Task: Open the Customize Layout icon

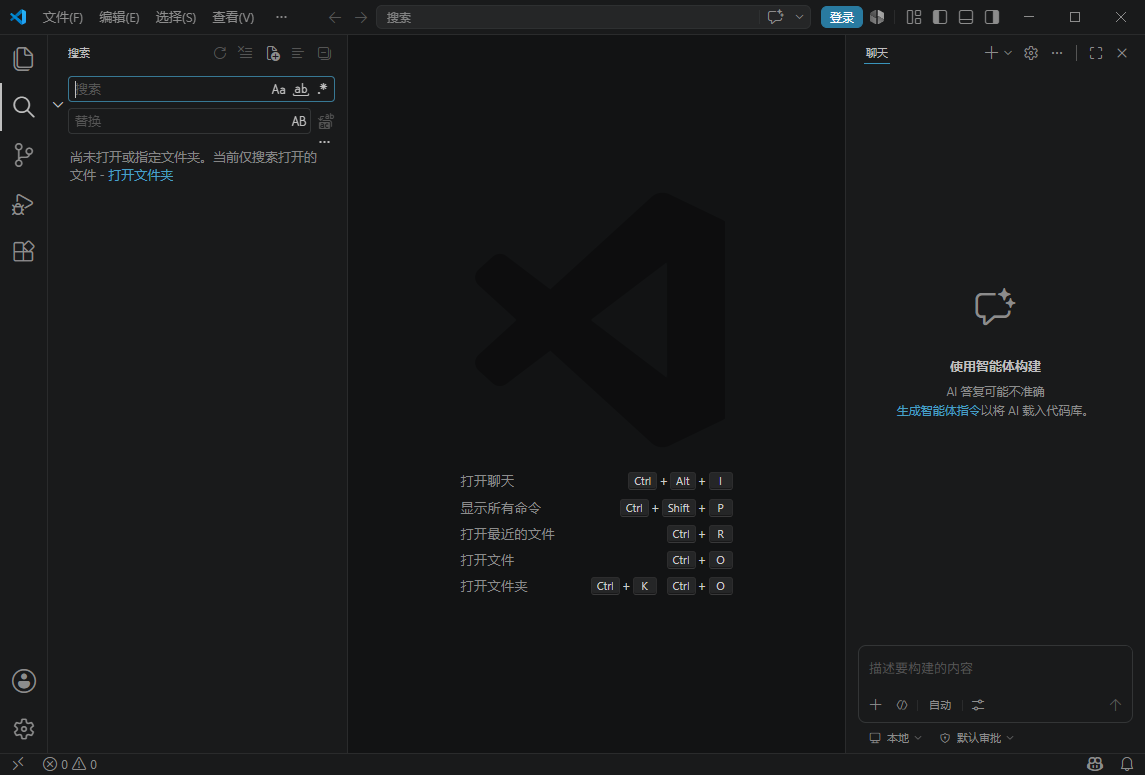Action: tap(914, 17)
